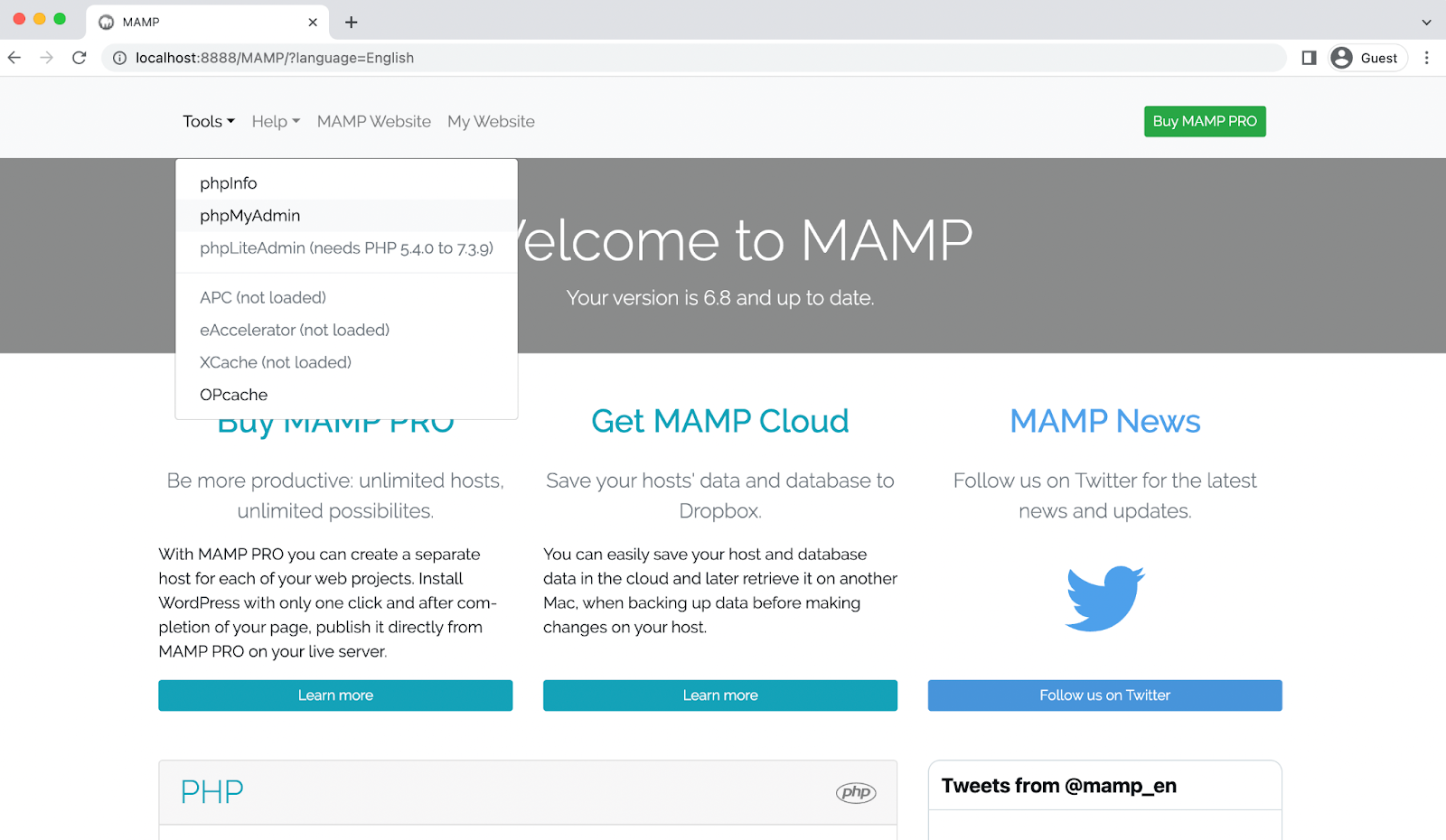1446x840 pixels.
Task: Open phpMyAdmin from Tools menu
Action: pos(346,216)
